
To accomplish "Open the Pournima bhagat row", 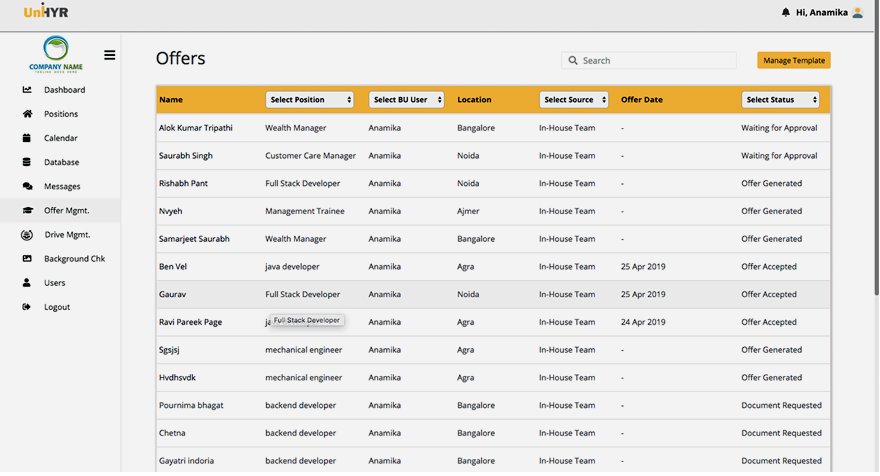I will [x=493, y=405].
